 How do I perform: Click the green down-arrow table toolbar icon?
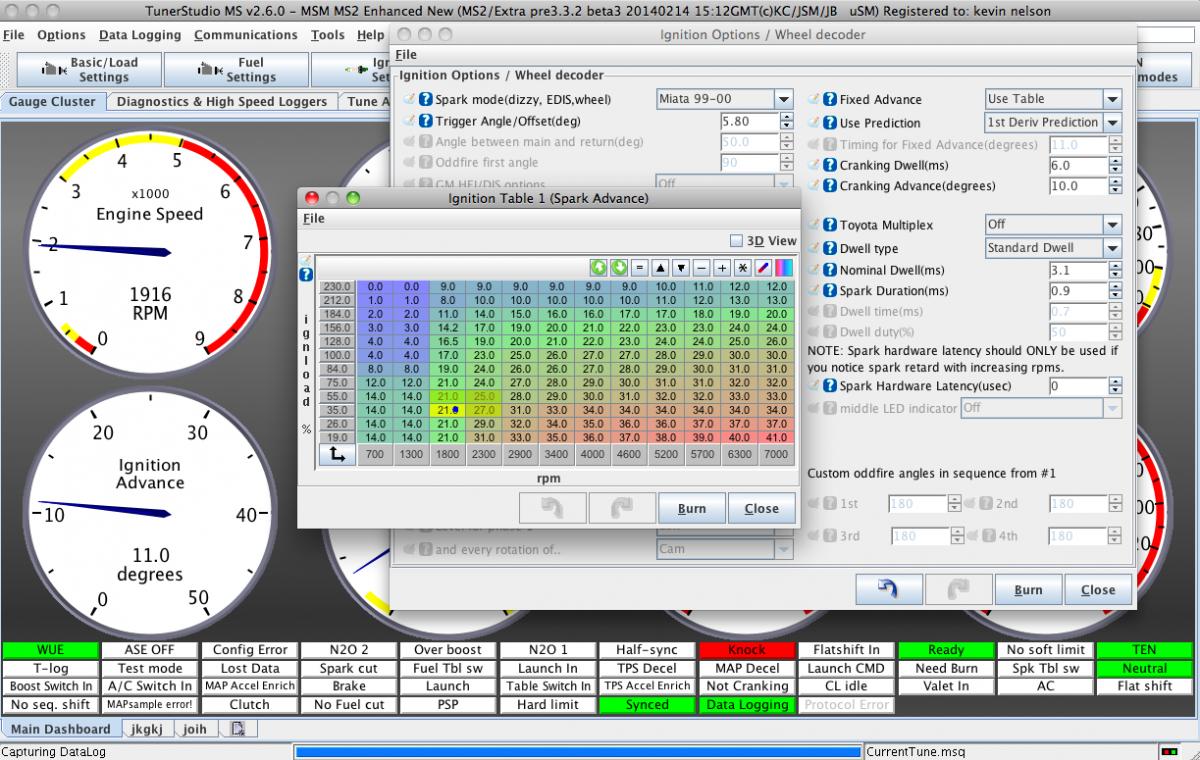(619, 268)
